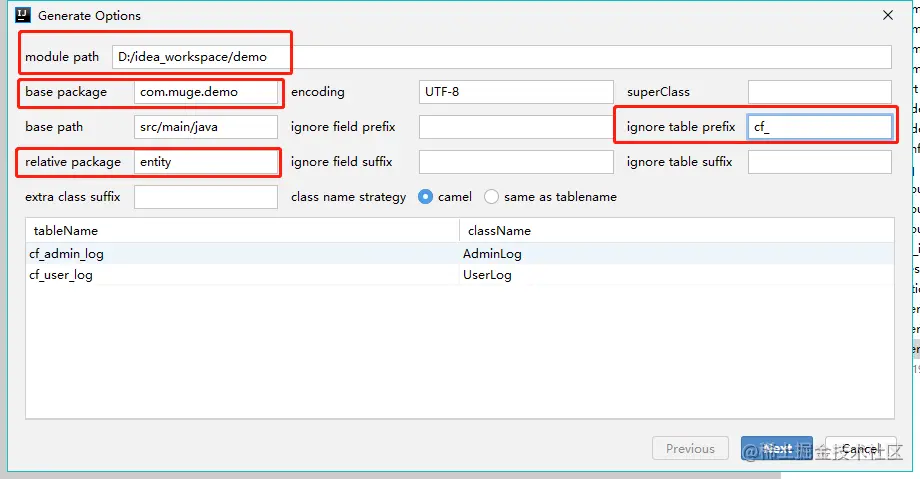The width and height of the screenshot is (920, 479).
Task: Click the ignore table prefix field
Action: [x=820, y=127]
